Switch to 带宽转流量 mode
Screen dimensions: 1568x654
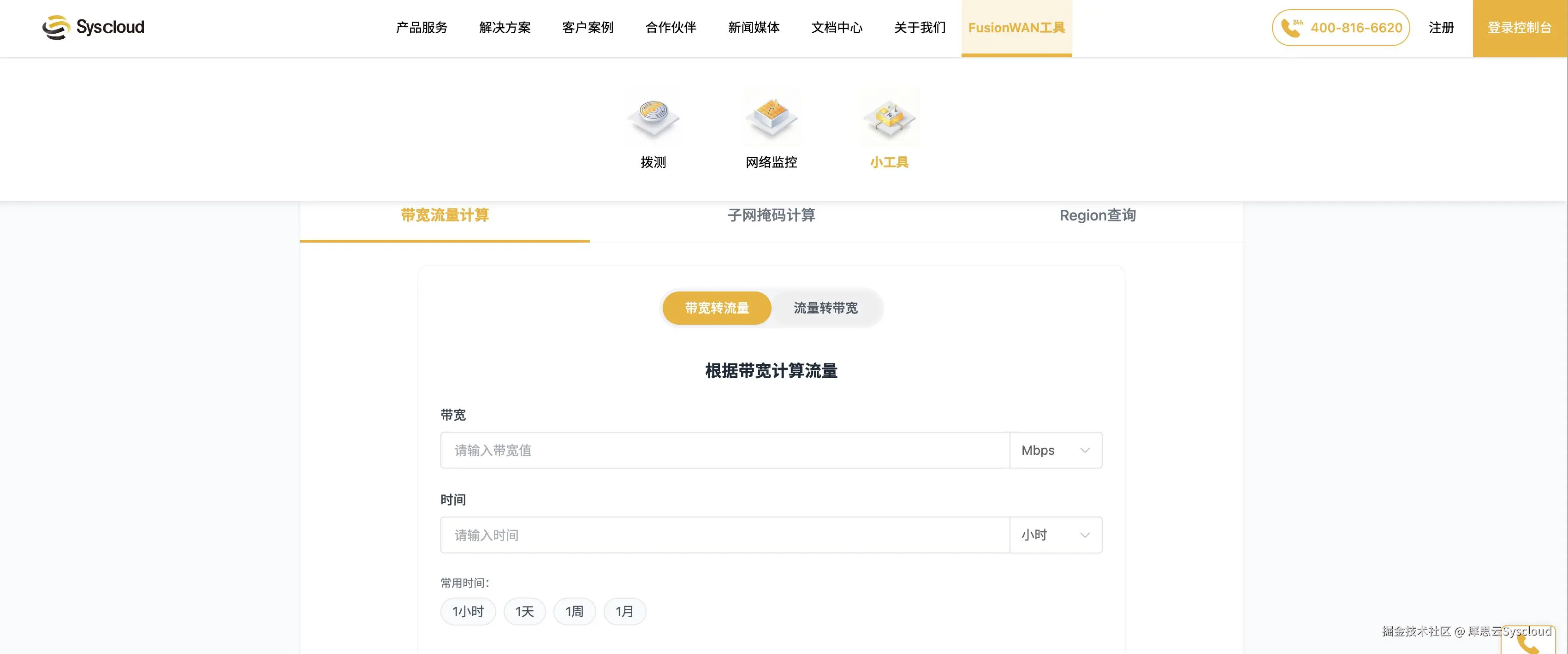pos(716,308)
